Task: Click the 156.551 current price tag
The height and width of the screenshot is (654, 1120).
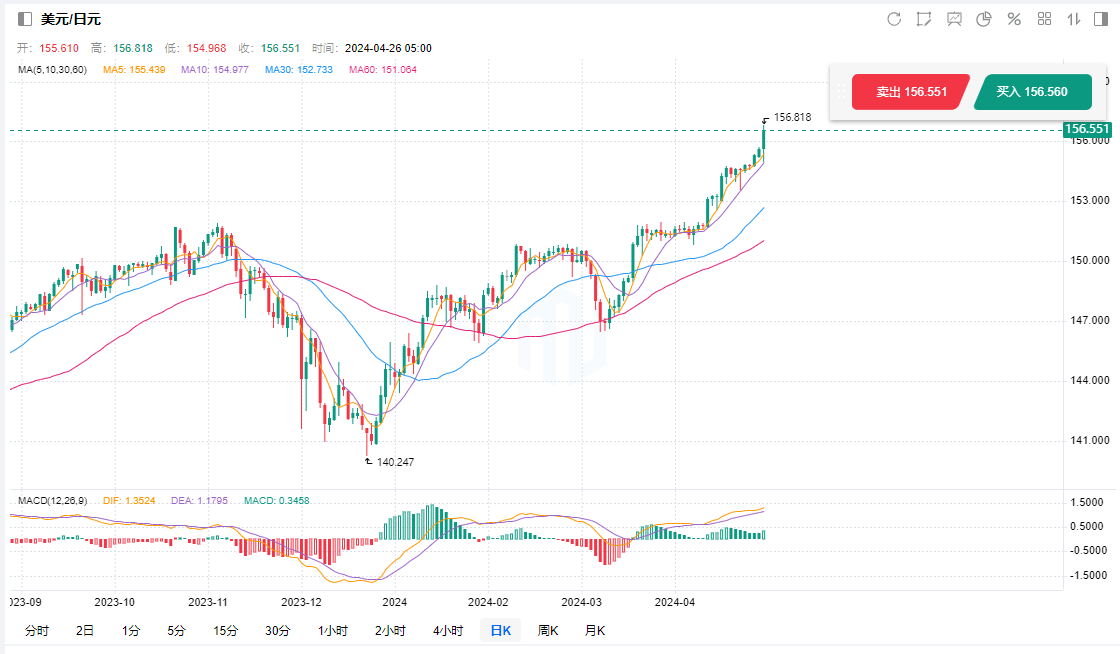Action: (1087, 129)
